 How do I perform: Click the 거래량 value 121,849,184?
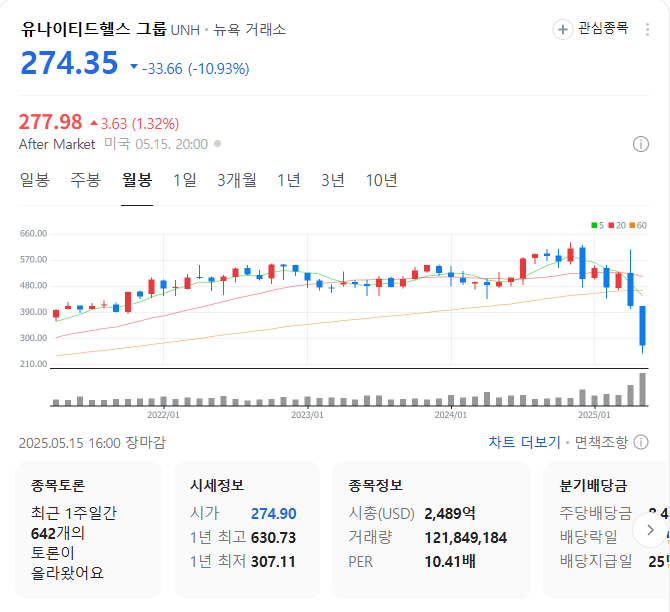pos(466,538)
